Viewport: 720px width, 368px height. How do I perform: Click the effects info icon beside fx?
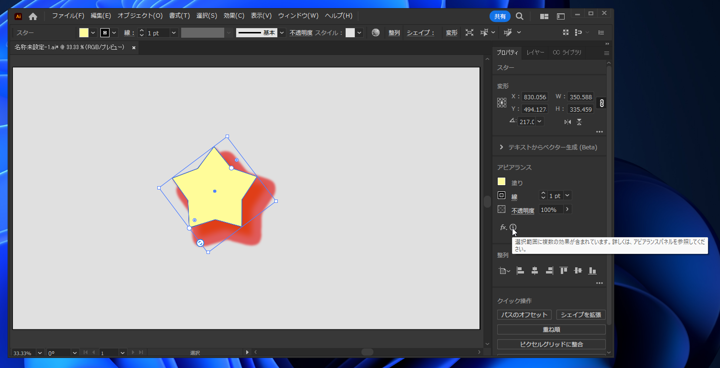click(513, 227)
